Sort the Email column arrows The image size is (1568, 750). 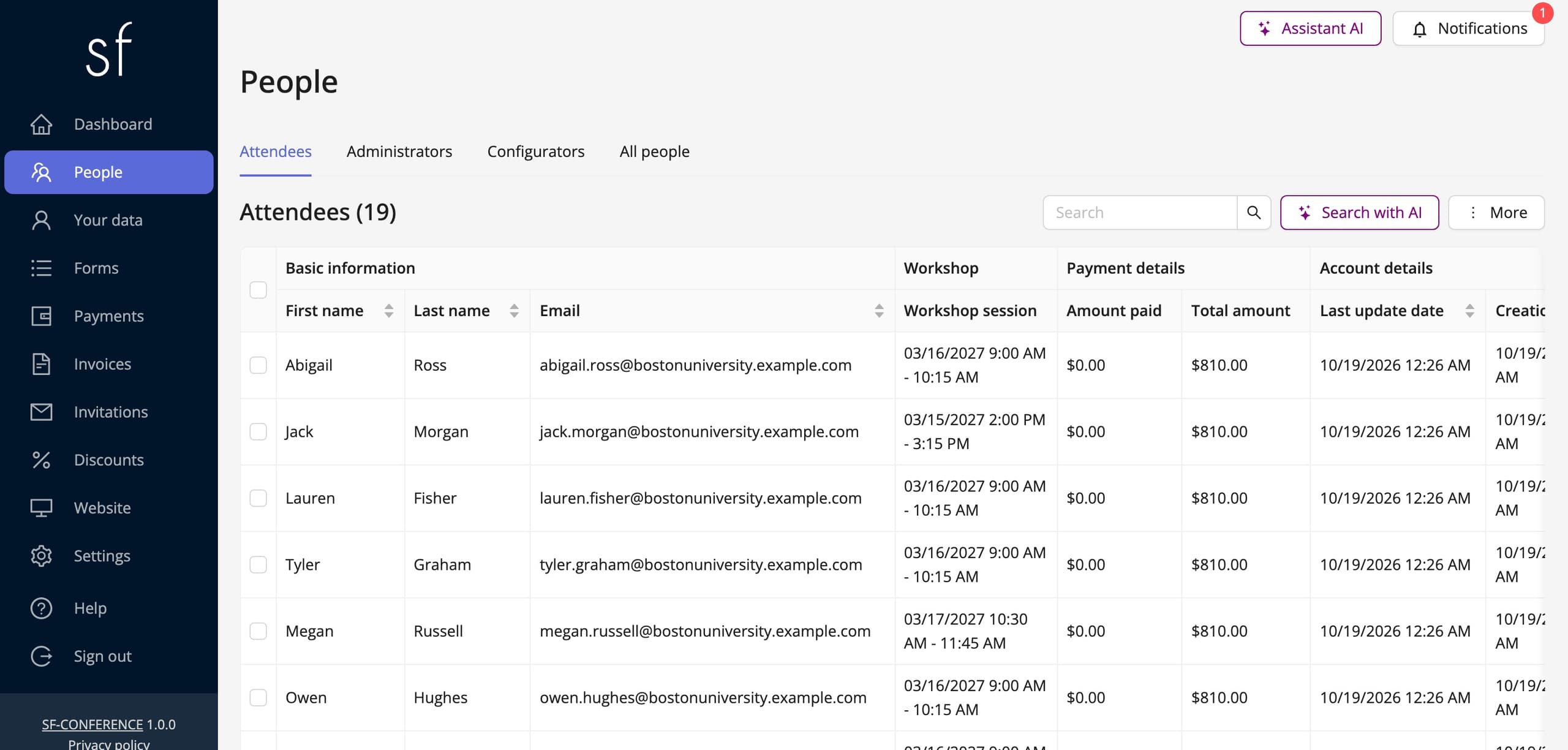[879, 311]
